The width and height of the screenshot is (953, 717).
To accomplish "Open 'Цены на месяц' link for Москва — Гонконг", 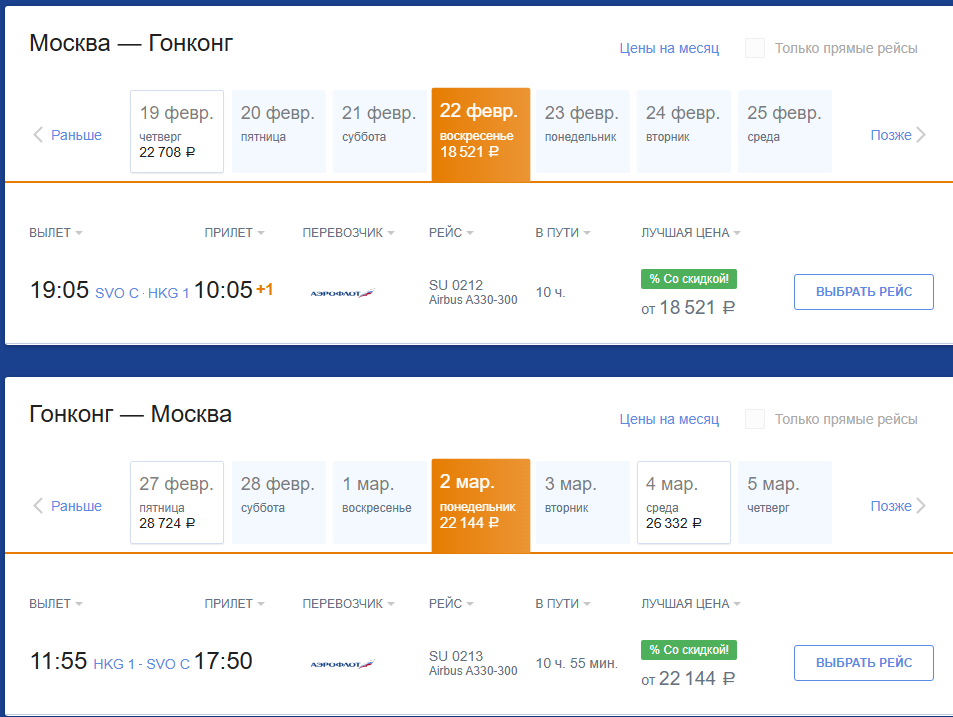I will (x=669, y=48).
